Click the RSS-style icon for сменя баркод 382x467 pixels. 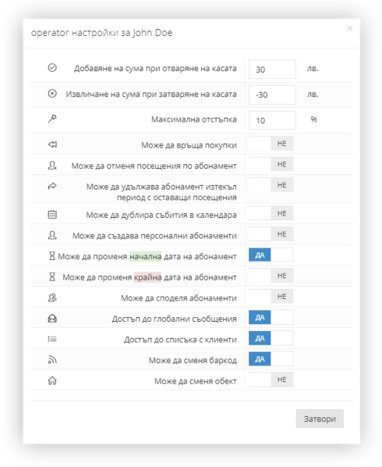tap(52, 360)
